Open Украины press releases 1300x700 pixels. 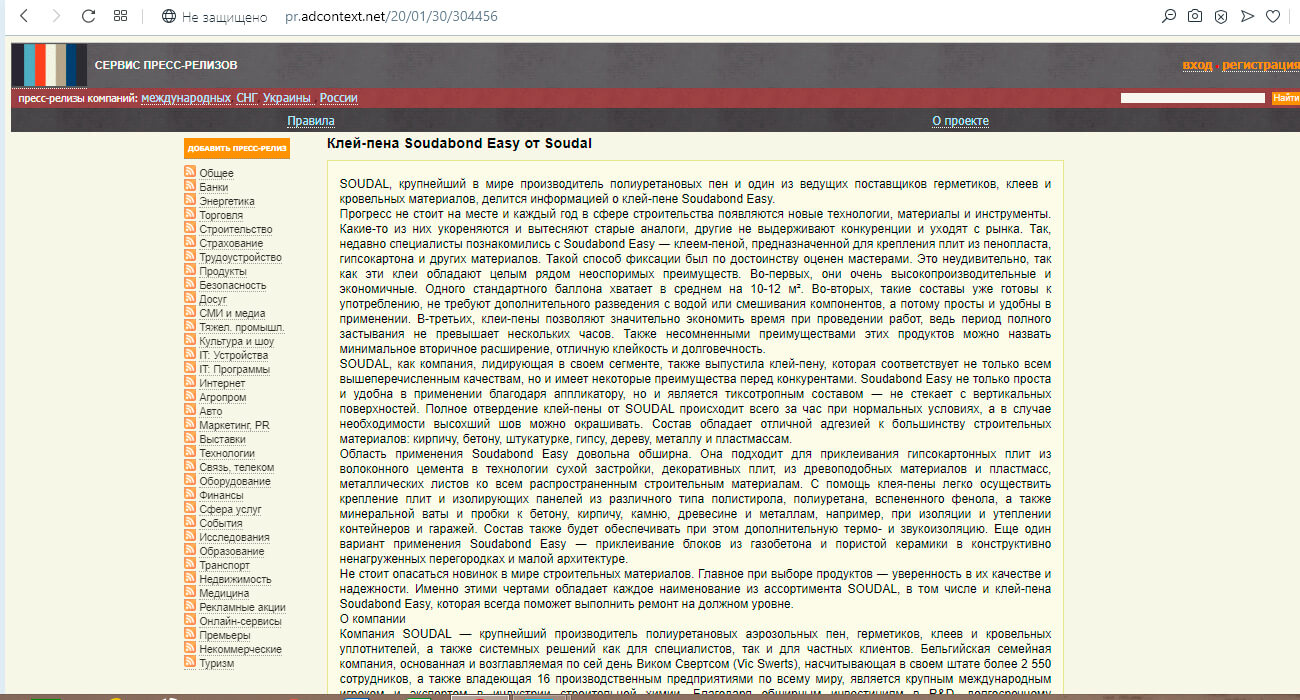286,98
